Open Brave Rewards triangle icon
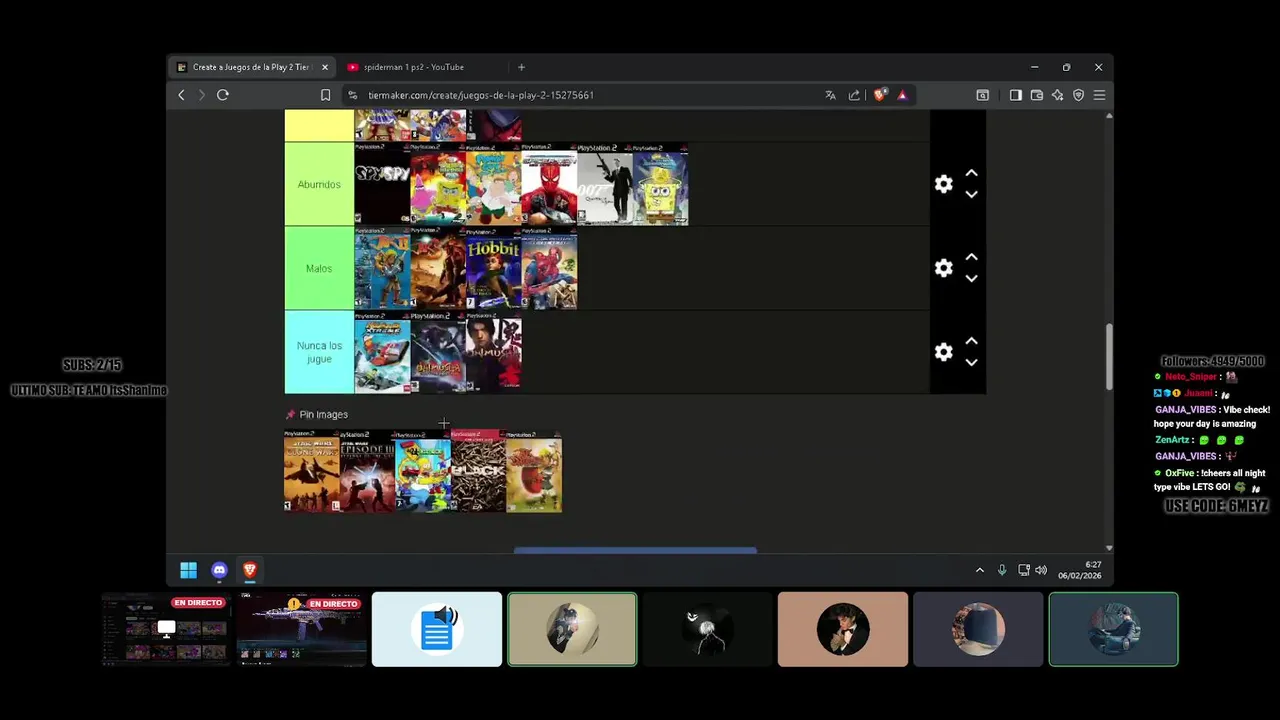The height and width of the screenshot is (720, 1280). click(x=902, y=95)
